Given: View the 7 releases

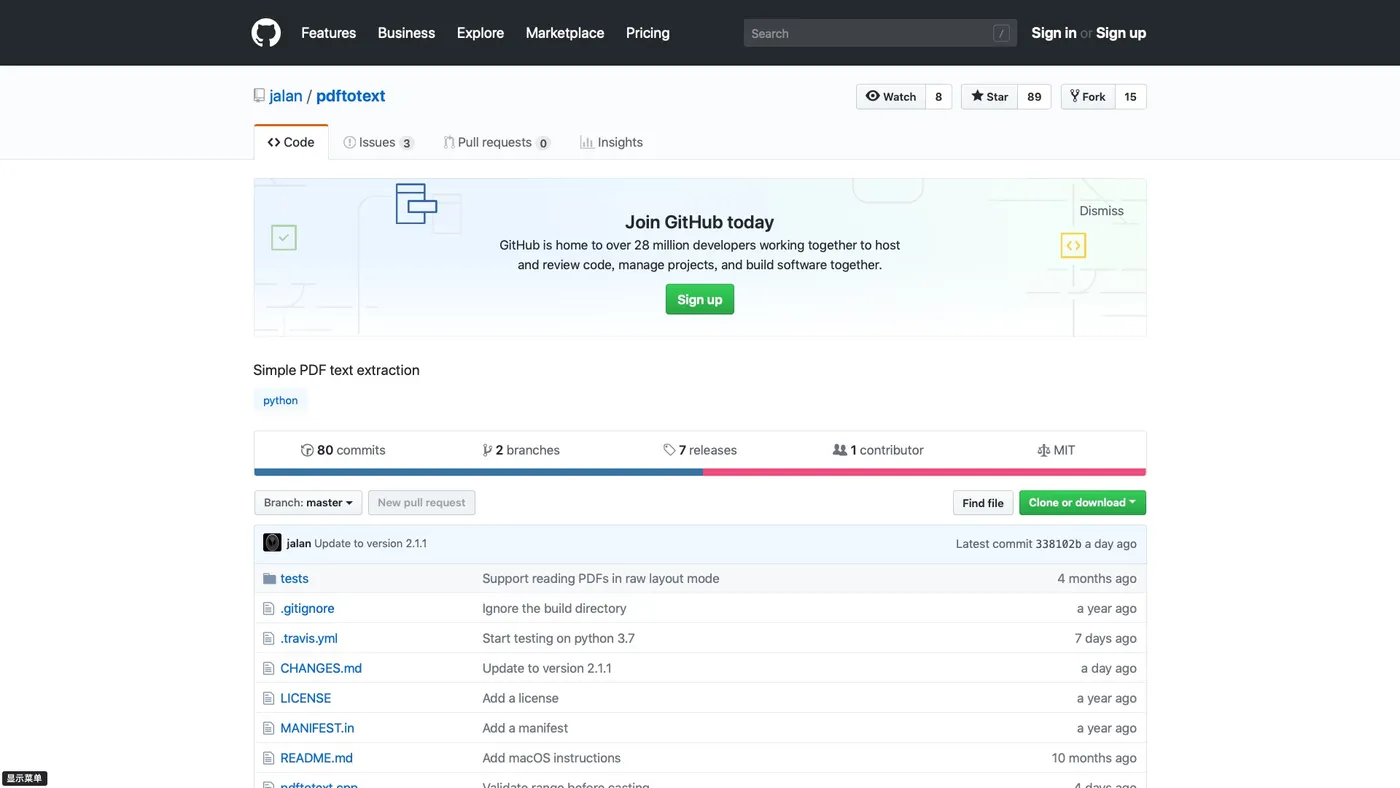Looking at the screenshot, I should point(700,450).
